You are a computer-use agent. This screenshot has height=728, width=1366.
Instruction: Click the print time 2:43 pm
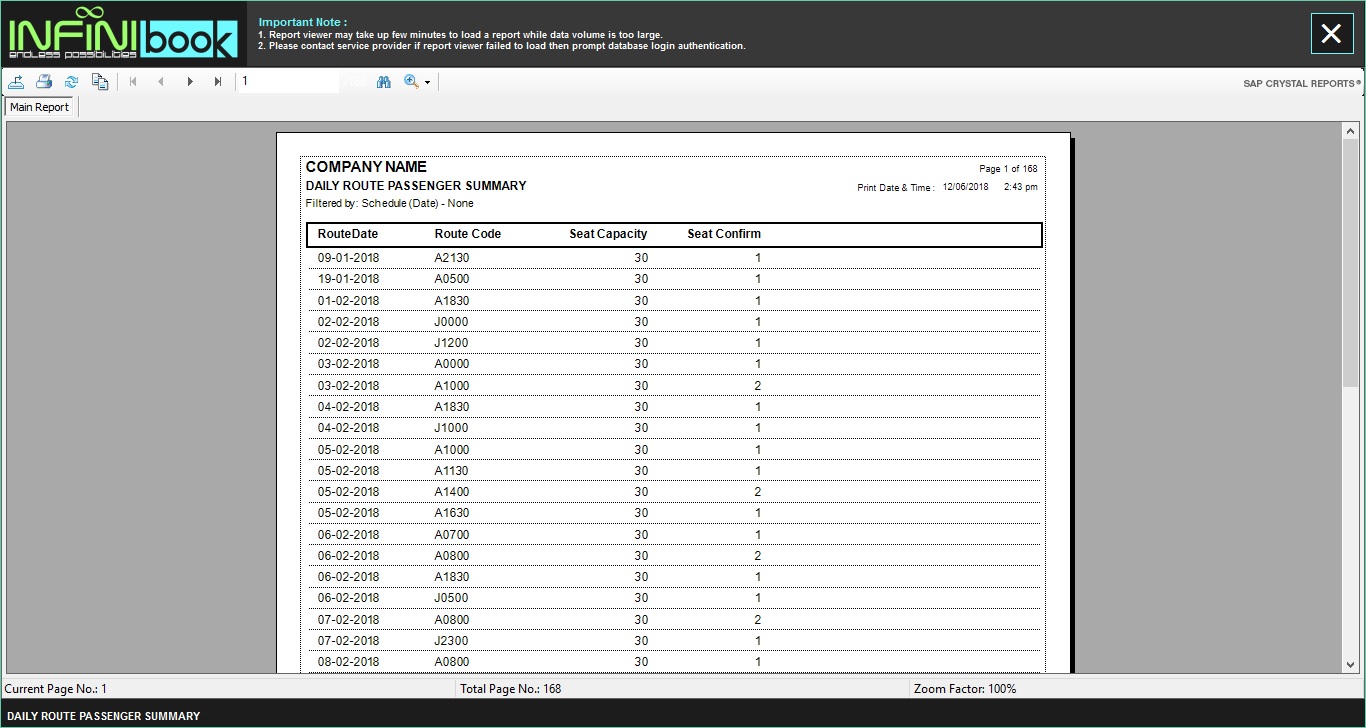click(x=1020, y=187)
